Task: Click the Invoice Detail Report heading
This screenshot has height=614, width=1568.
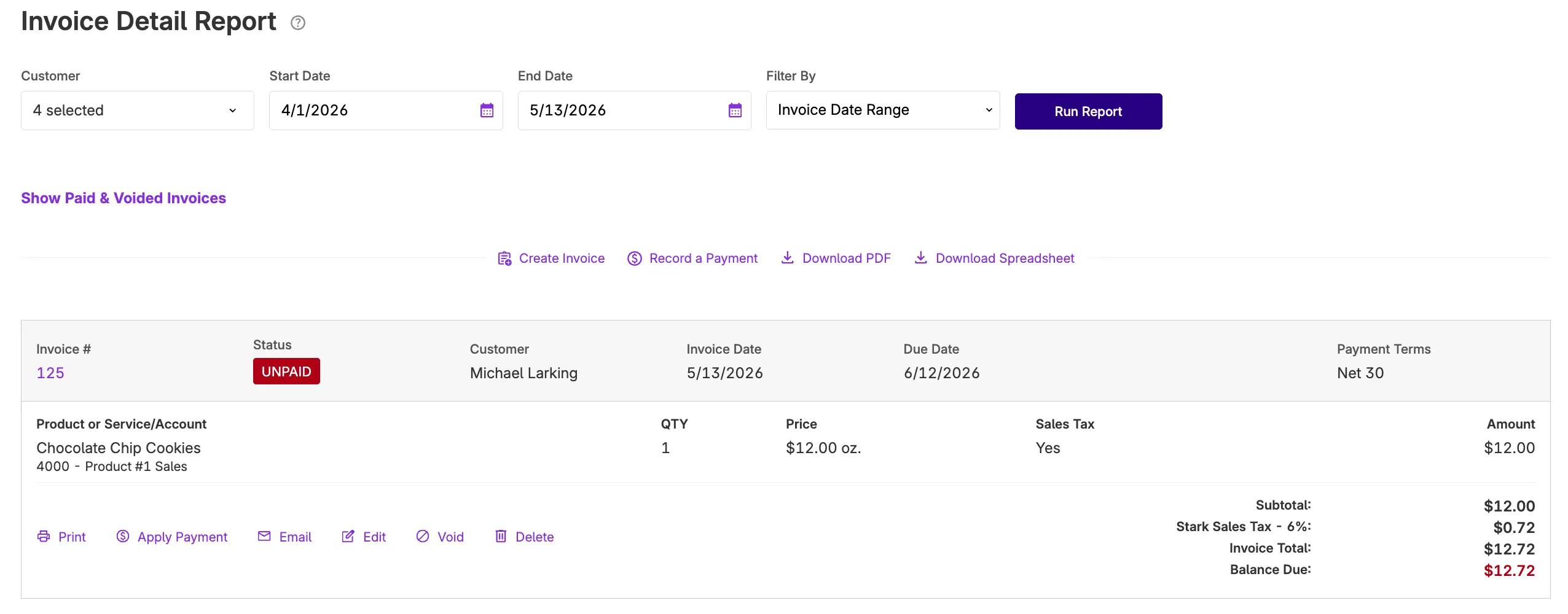Action: pyautogui.click(x=149, y=21)
